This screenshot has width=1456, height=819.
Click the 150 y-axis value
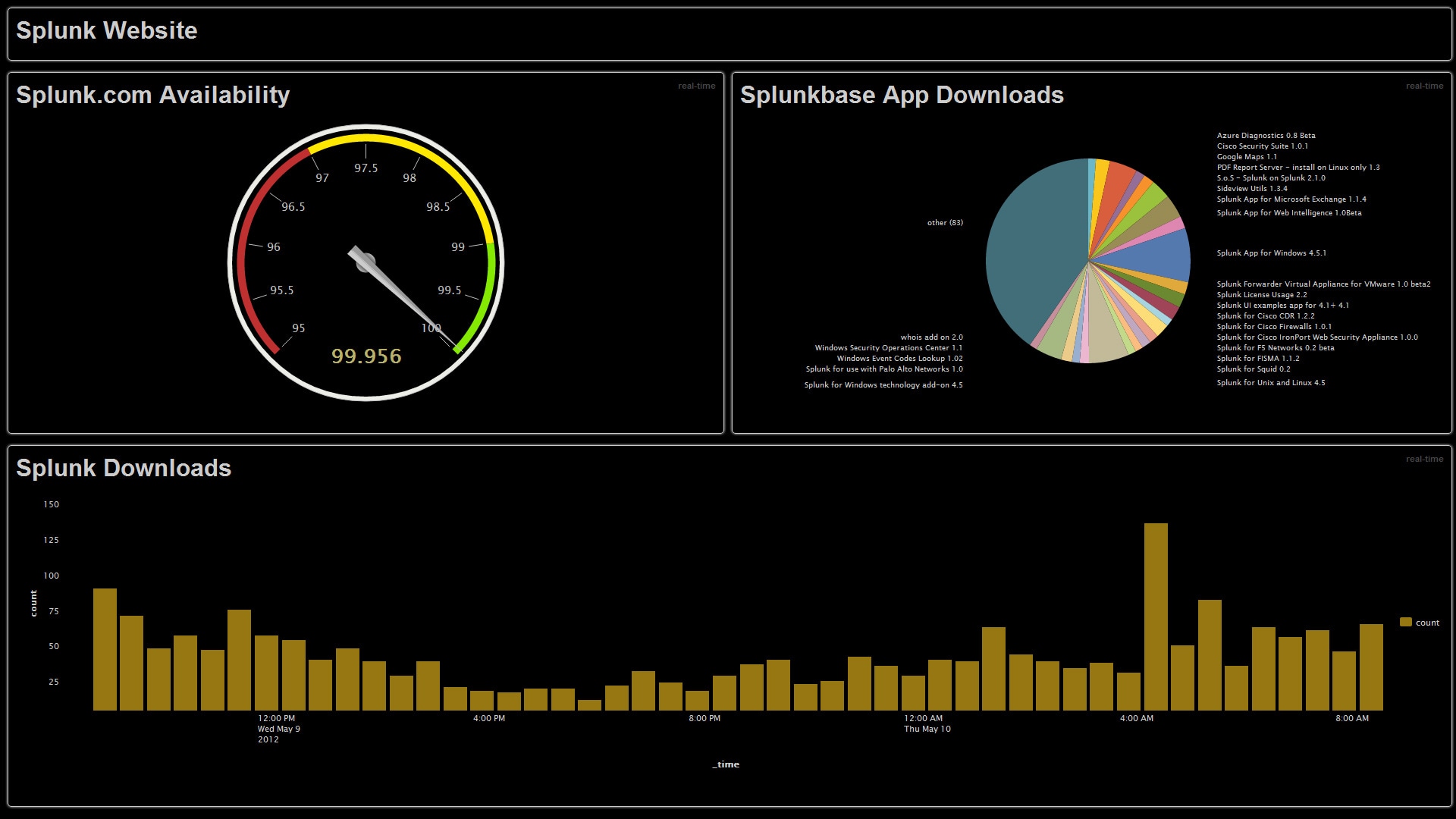click(51, 504)
